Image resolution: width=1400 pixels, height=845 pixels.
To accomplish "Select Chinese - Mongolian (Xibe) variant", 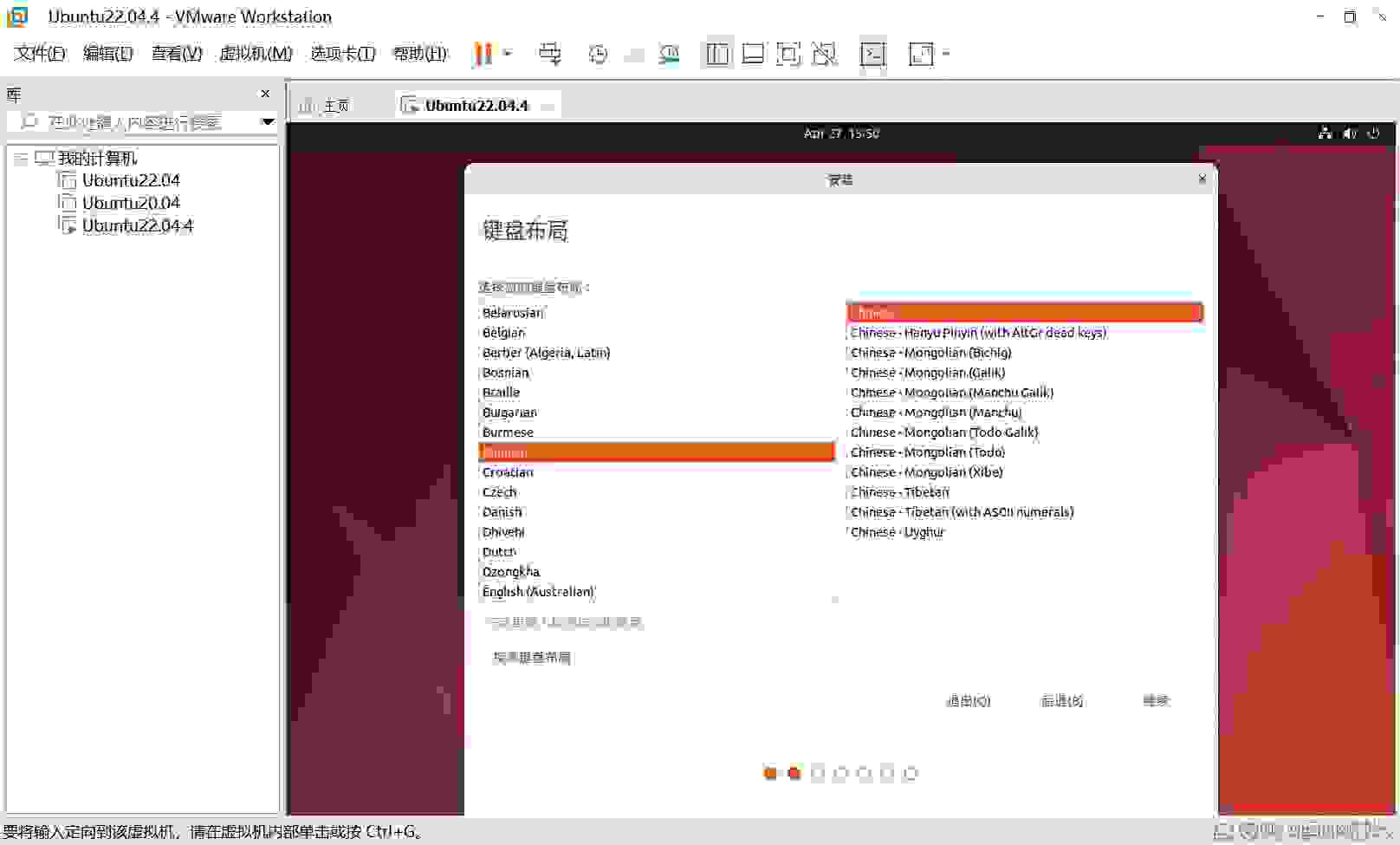I will 1025,472.
